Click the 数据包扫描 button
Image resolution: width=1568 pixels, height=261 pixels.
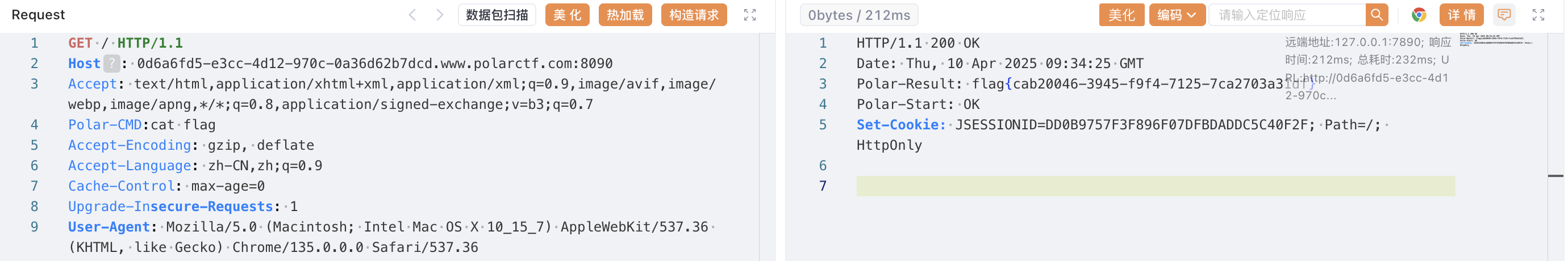(497, 15)
